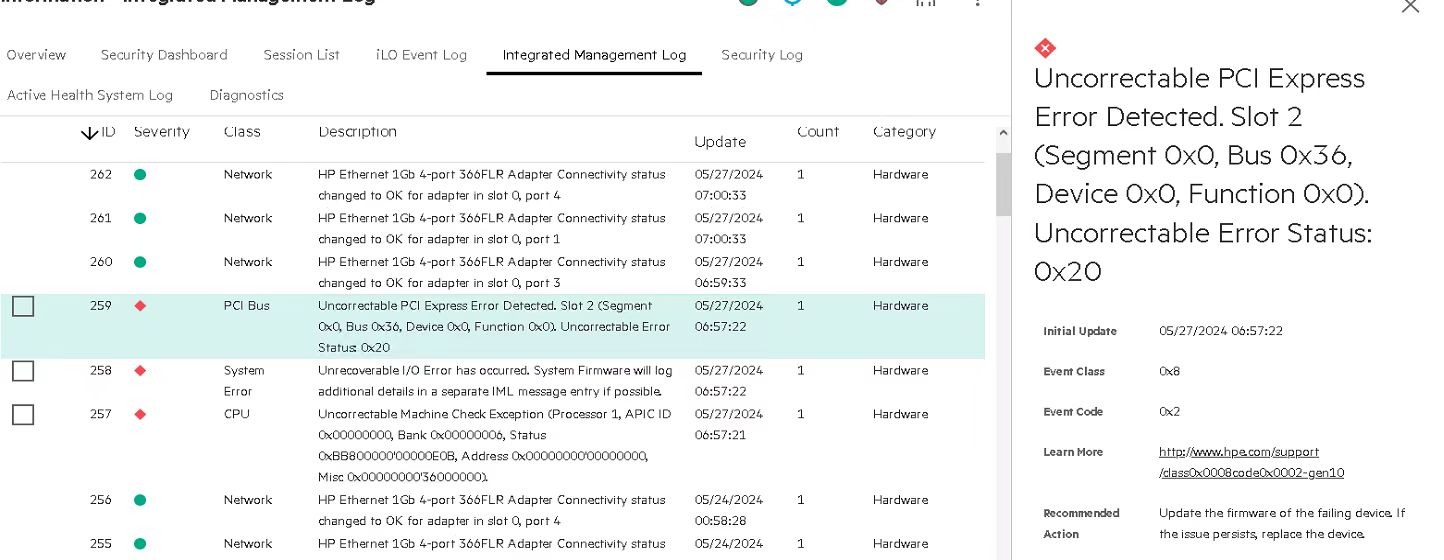Go to Active Health System Log tab
The width and height of the screenshot is (1444, 560).
[90, 95]
